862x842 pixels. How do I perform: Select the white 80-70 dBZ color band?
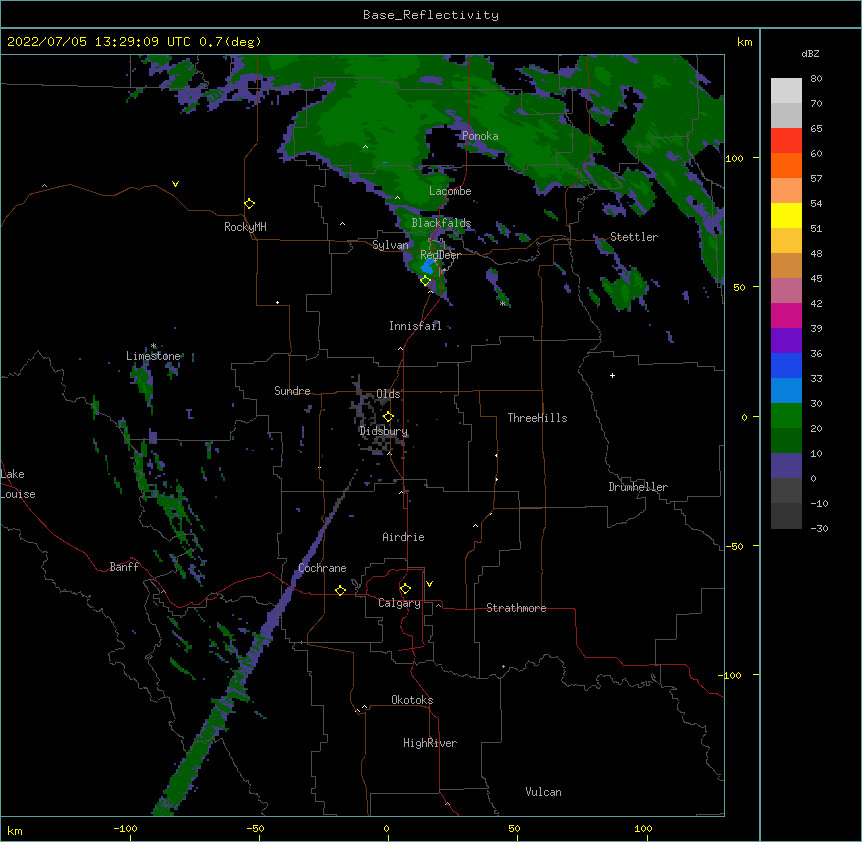[x=786, y=91]
